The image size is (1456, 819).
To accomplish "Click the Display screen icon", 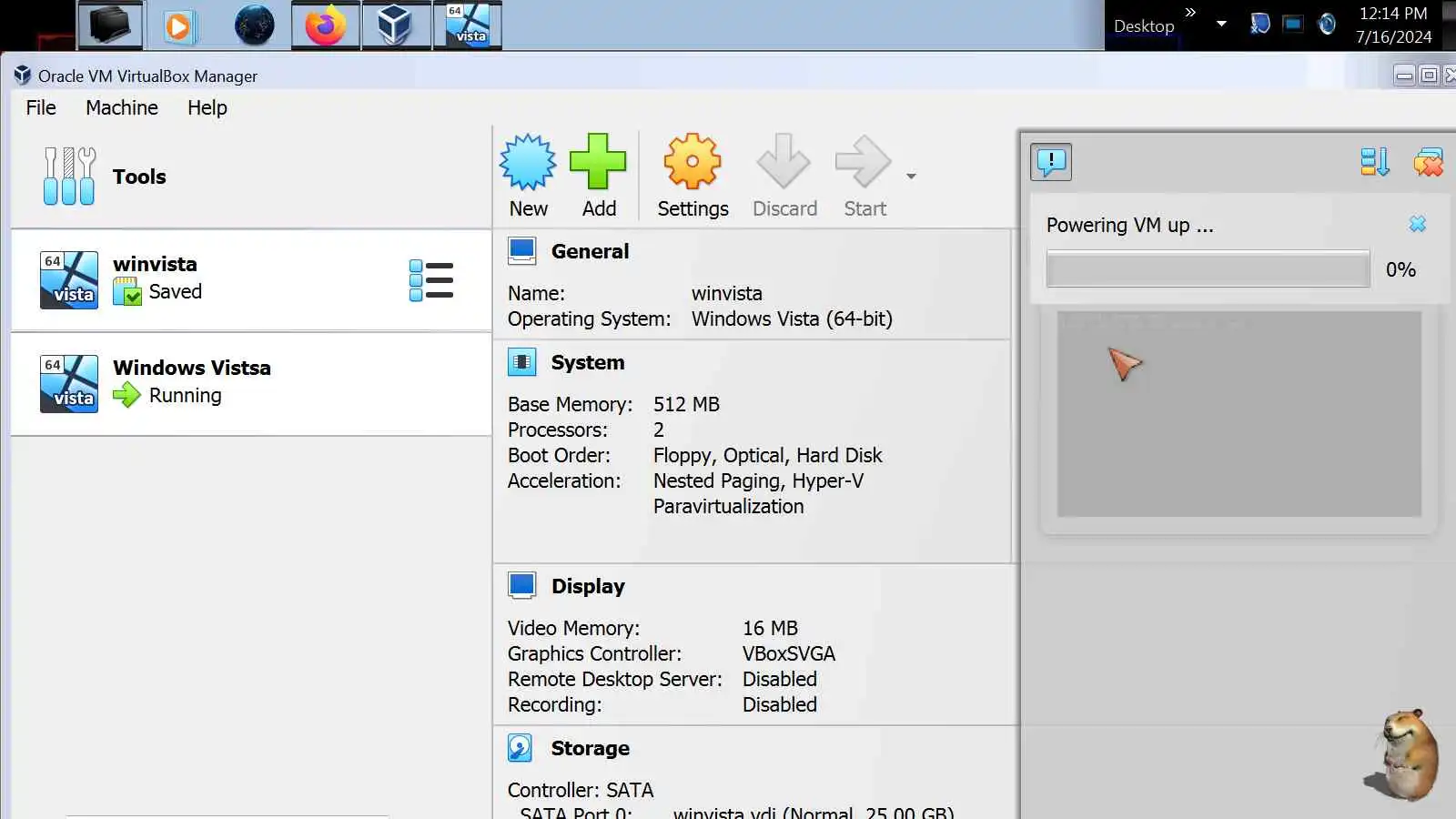I will click(x=522, y=586).
